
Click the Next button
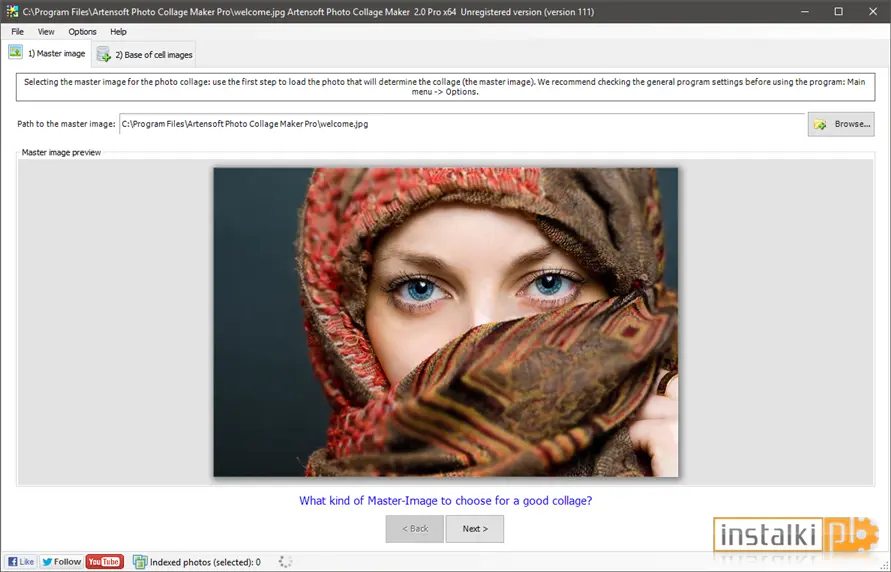pos(474,529)
